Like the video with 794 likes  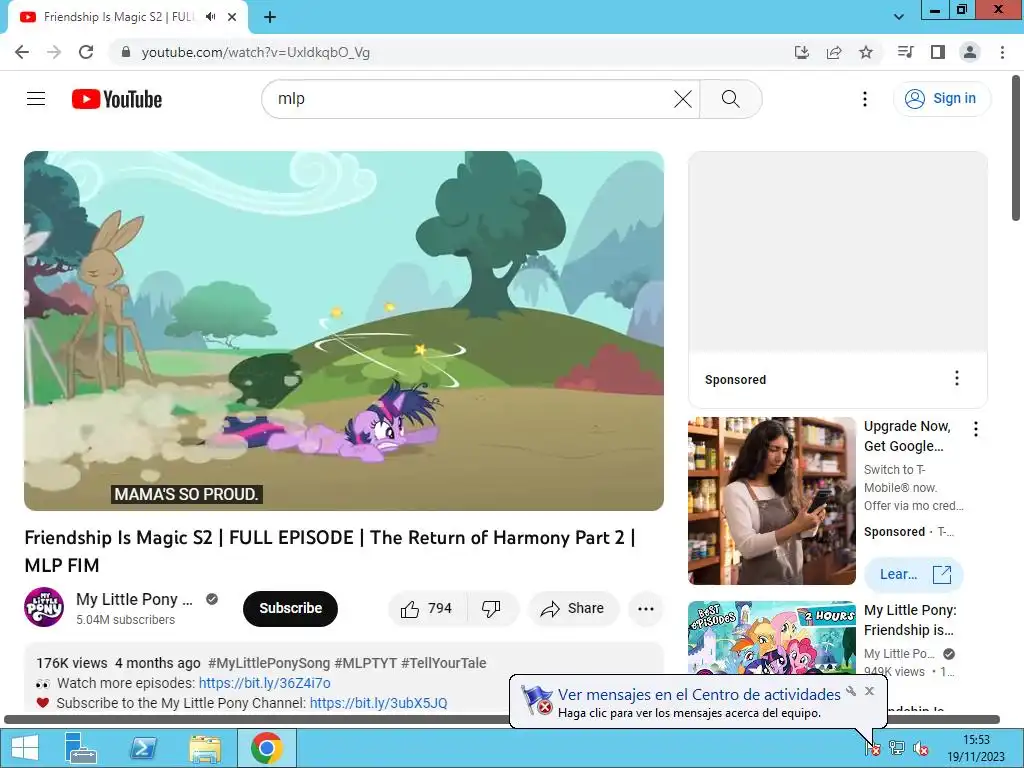point(427,609)
